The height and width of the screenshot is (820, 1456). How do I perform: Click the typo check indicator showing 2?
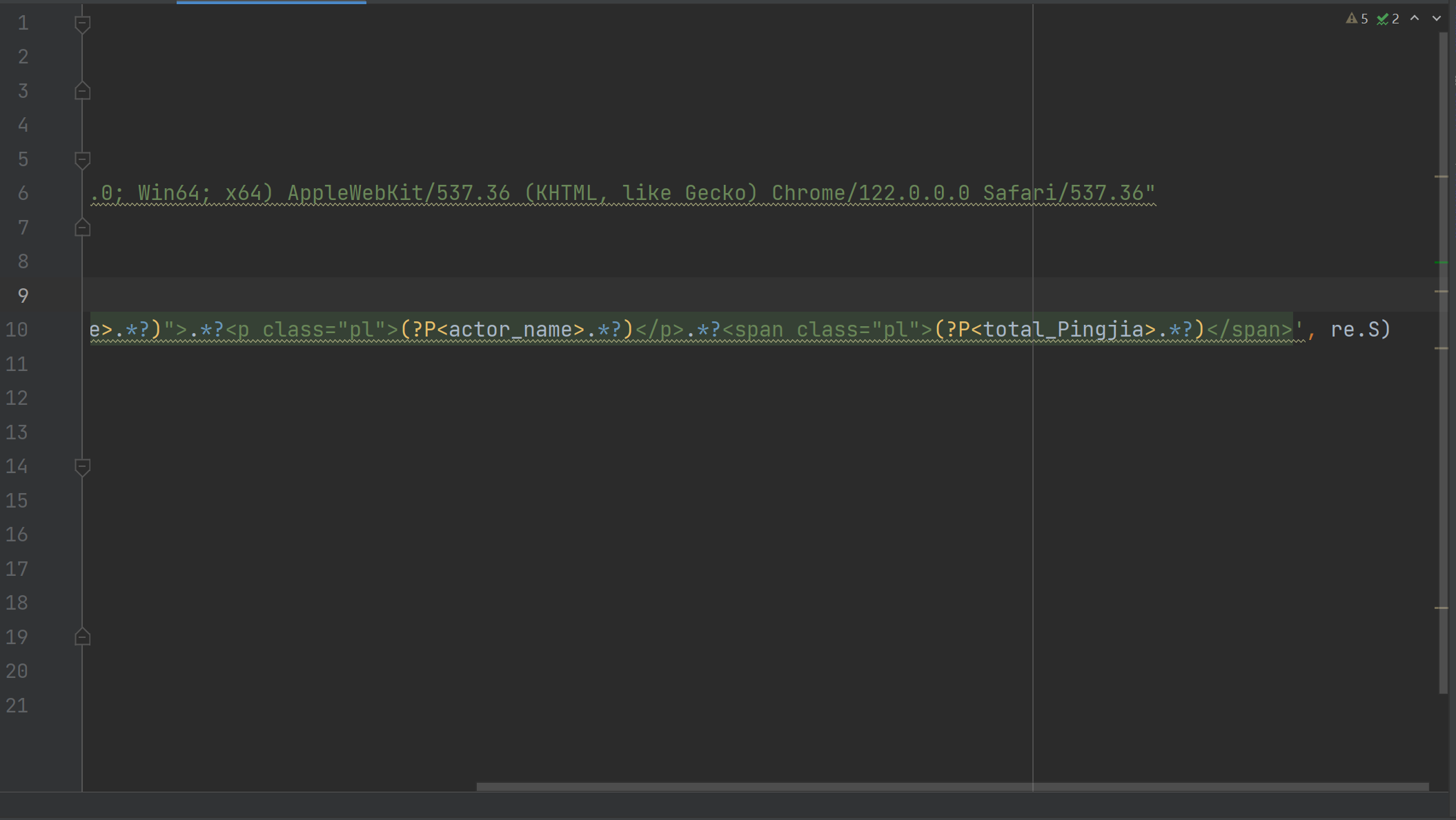(1388, 19)
